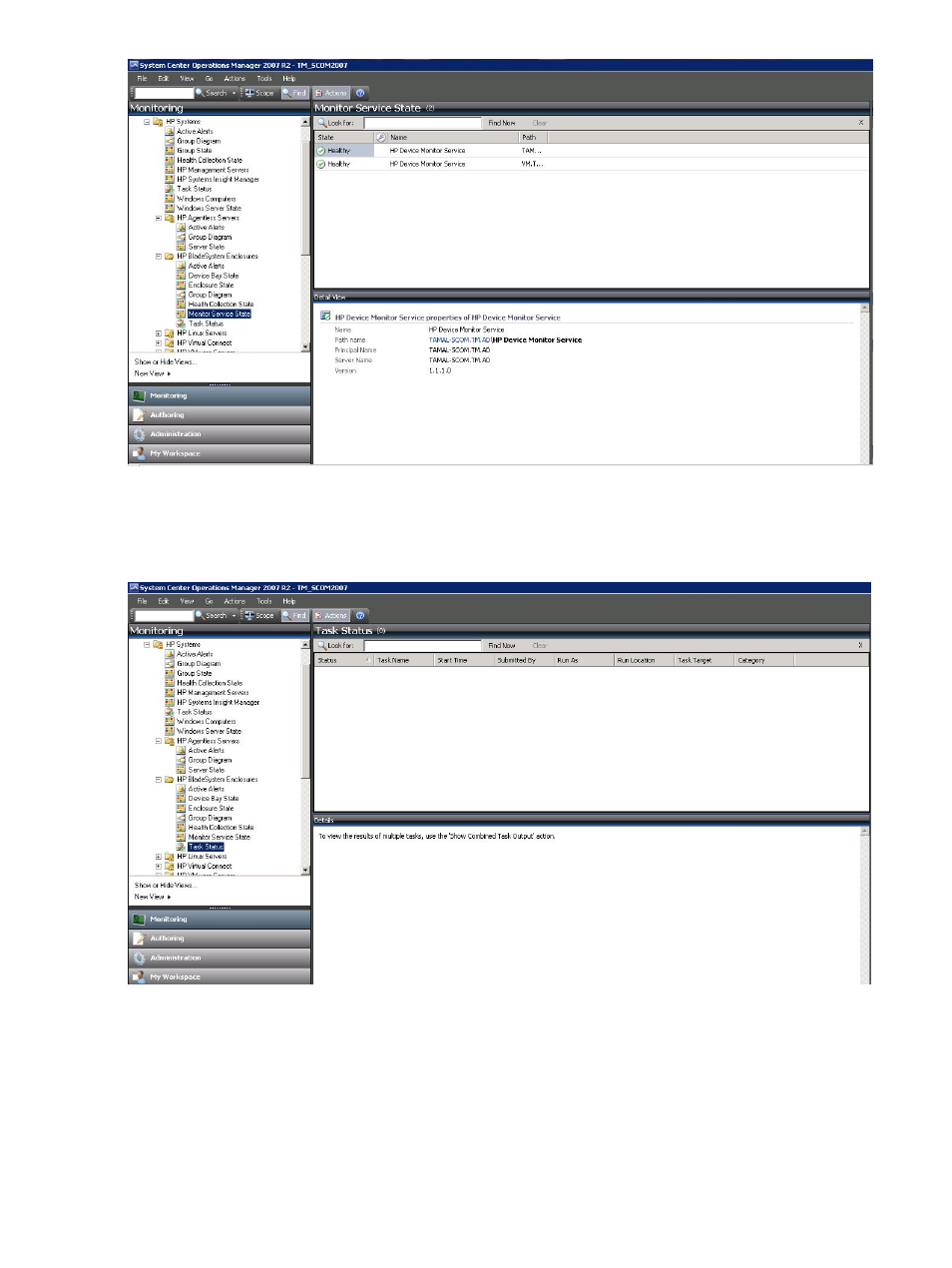This screenshot has height=1268, width=952.
Task: Close the find bar in Monitor Service State
Action: tap(861, 123)
